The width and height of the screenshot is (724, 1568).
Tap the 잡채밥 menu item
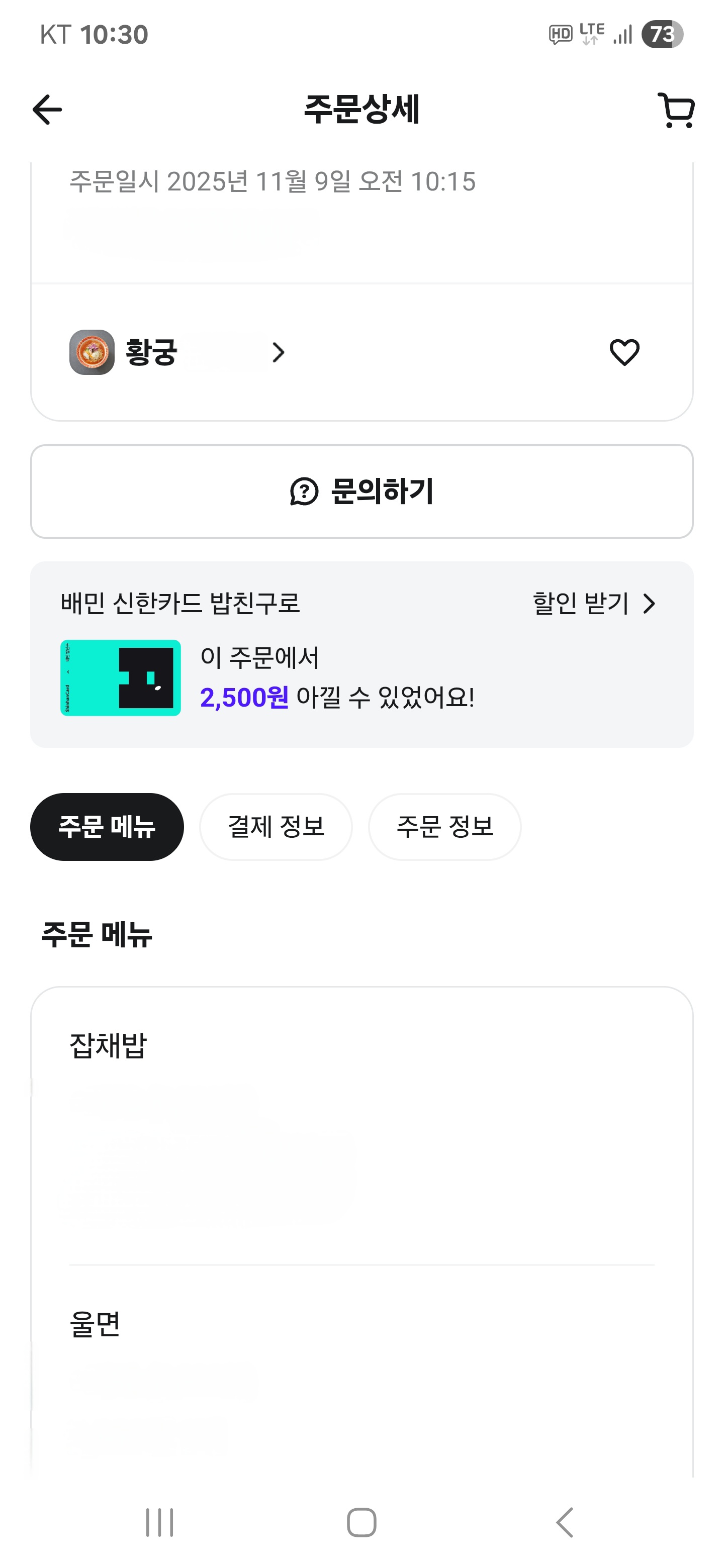[x=109, y=1046]
